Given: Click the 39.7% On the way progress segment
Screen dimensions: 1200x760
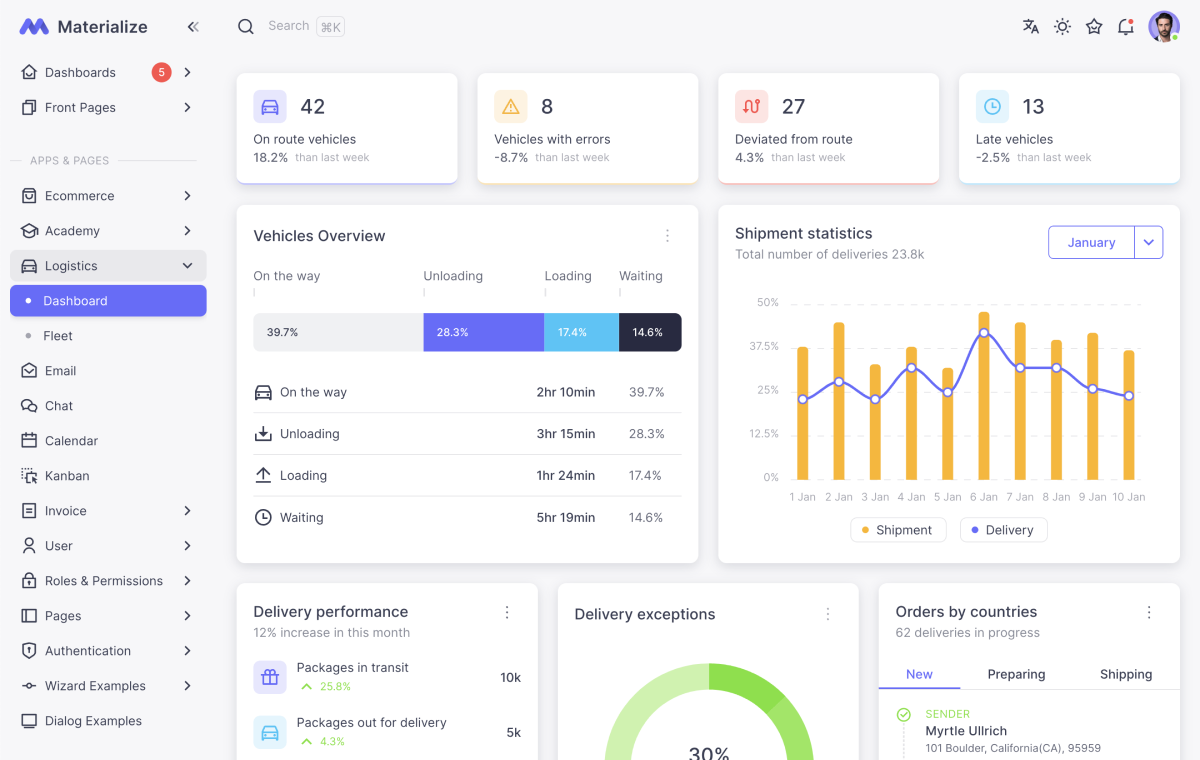Looking at the screenshot, I should 337,330.
